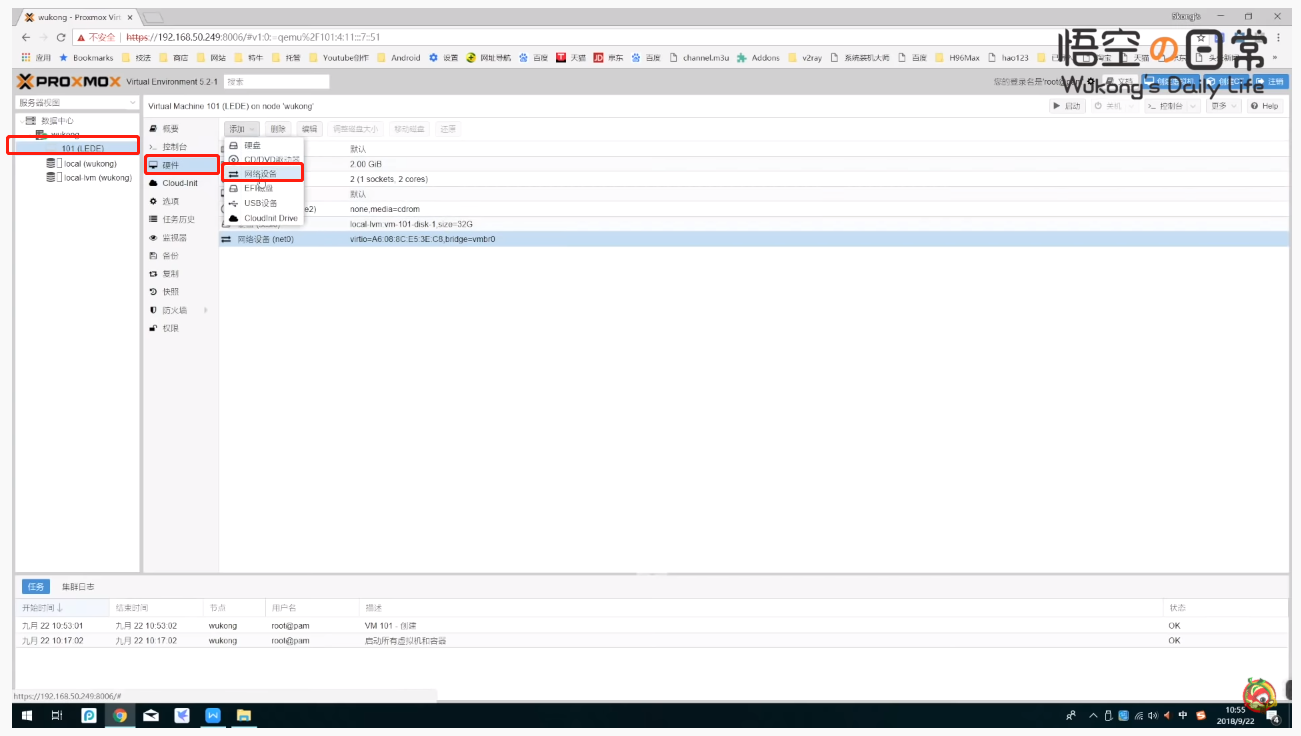Click the 删除 (Remove) button
The height and width of the screenshot is (736, 1301).
[278, 129]
